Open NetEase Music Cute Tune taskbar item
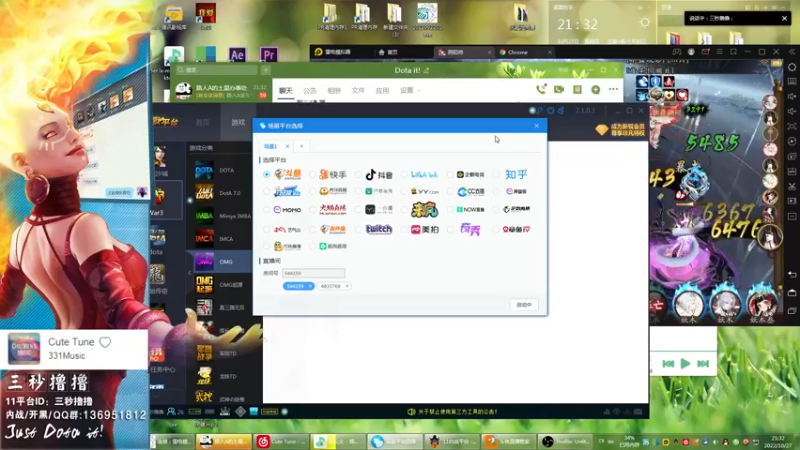The width and height of the screenshot is (800, 450). point(282,441)
